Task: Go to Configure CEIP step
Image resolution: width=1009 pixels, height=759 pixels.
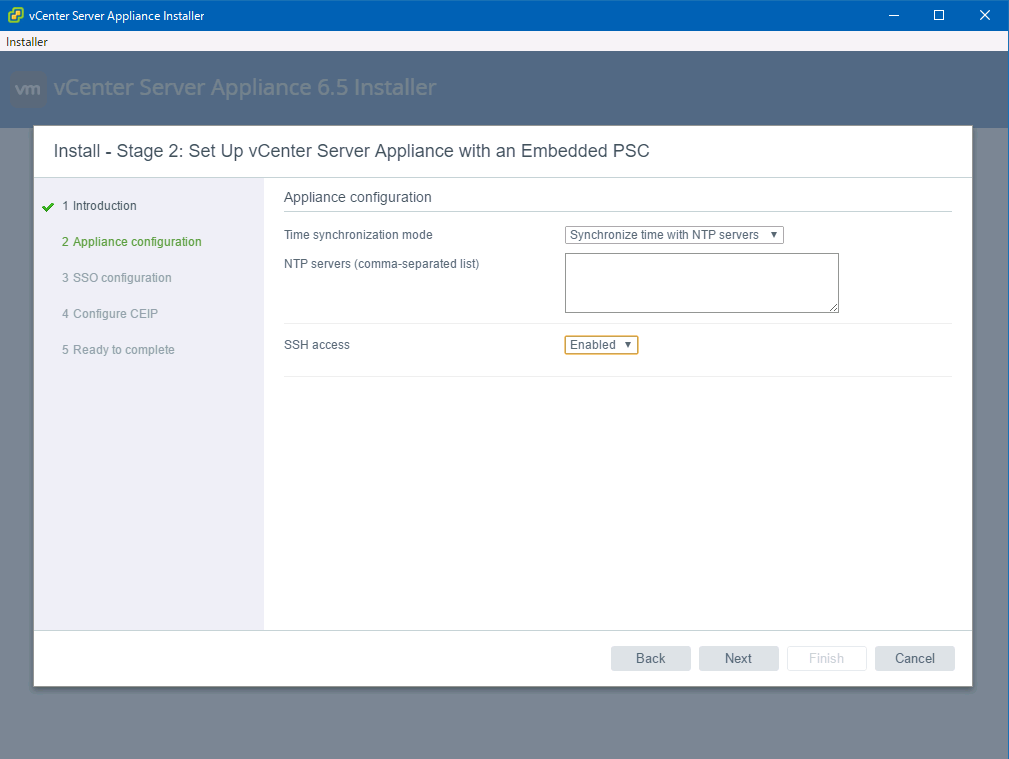Action: pyautogui.click(x=109, y=314)
